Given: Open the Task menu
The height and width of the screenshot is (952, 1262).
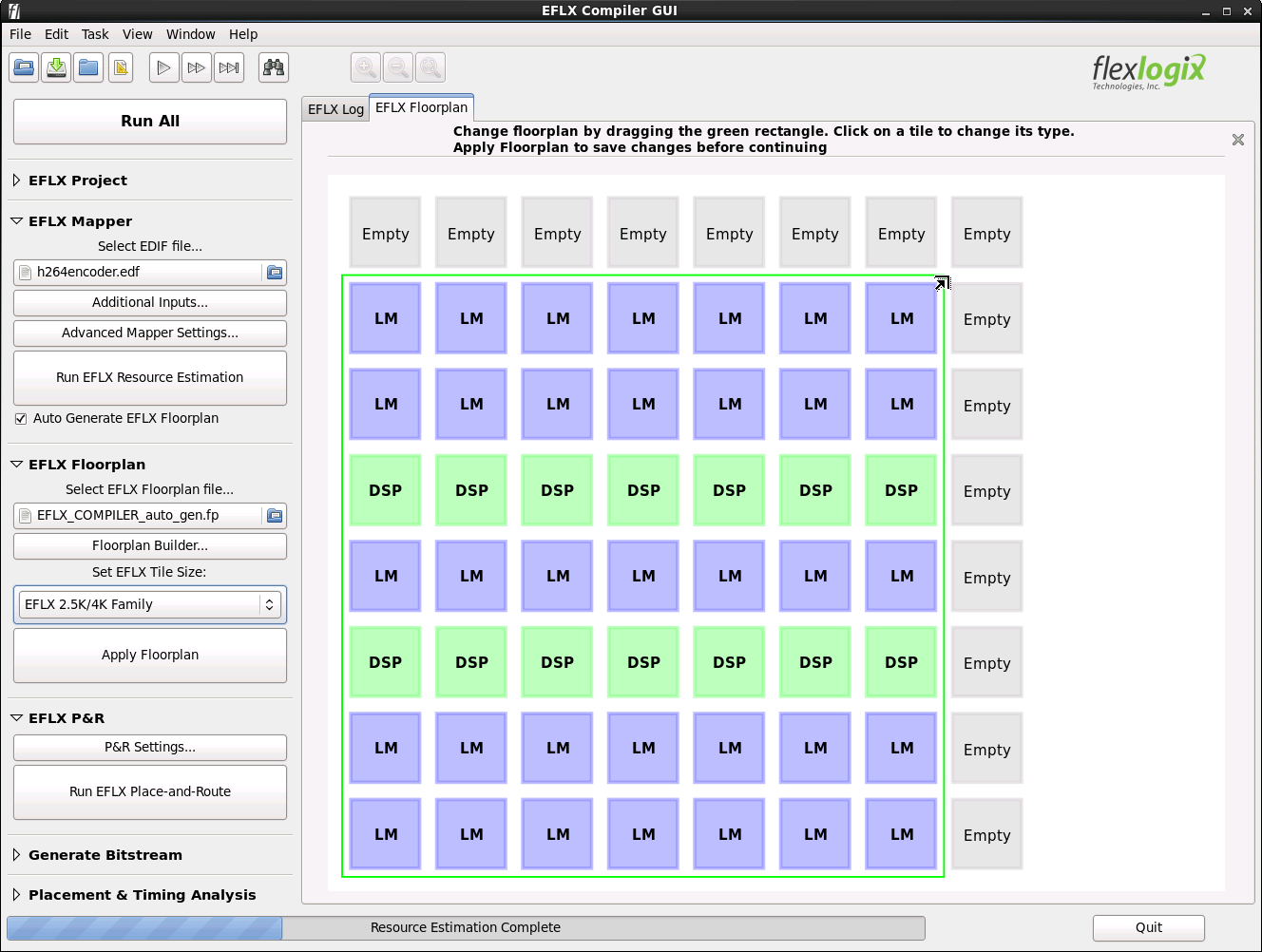Looking at the screenshot, I should pos(95,34).
